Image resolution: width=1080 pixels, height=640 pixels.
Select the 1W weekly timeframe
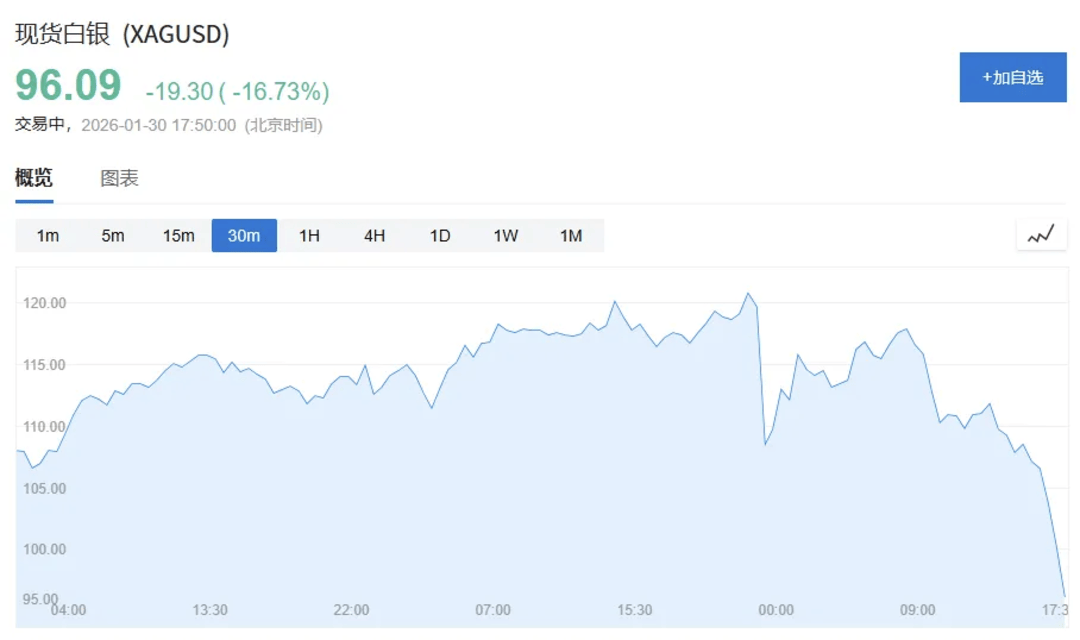click(x=505, y=235)
